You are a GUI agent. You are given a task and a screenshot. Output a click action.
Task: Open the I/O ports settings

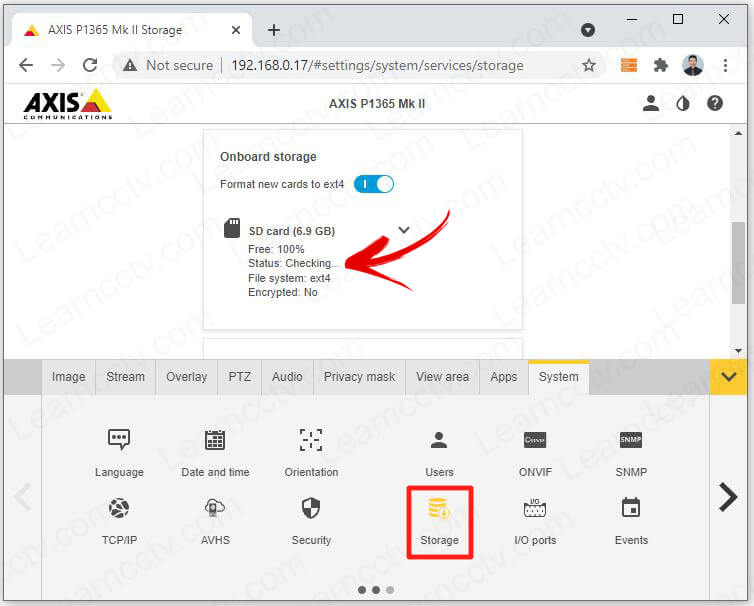point(535,510)
